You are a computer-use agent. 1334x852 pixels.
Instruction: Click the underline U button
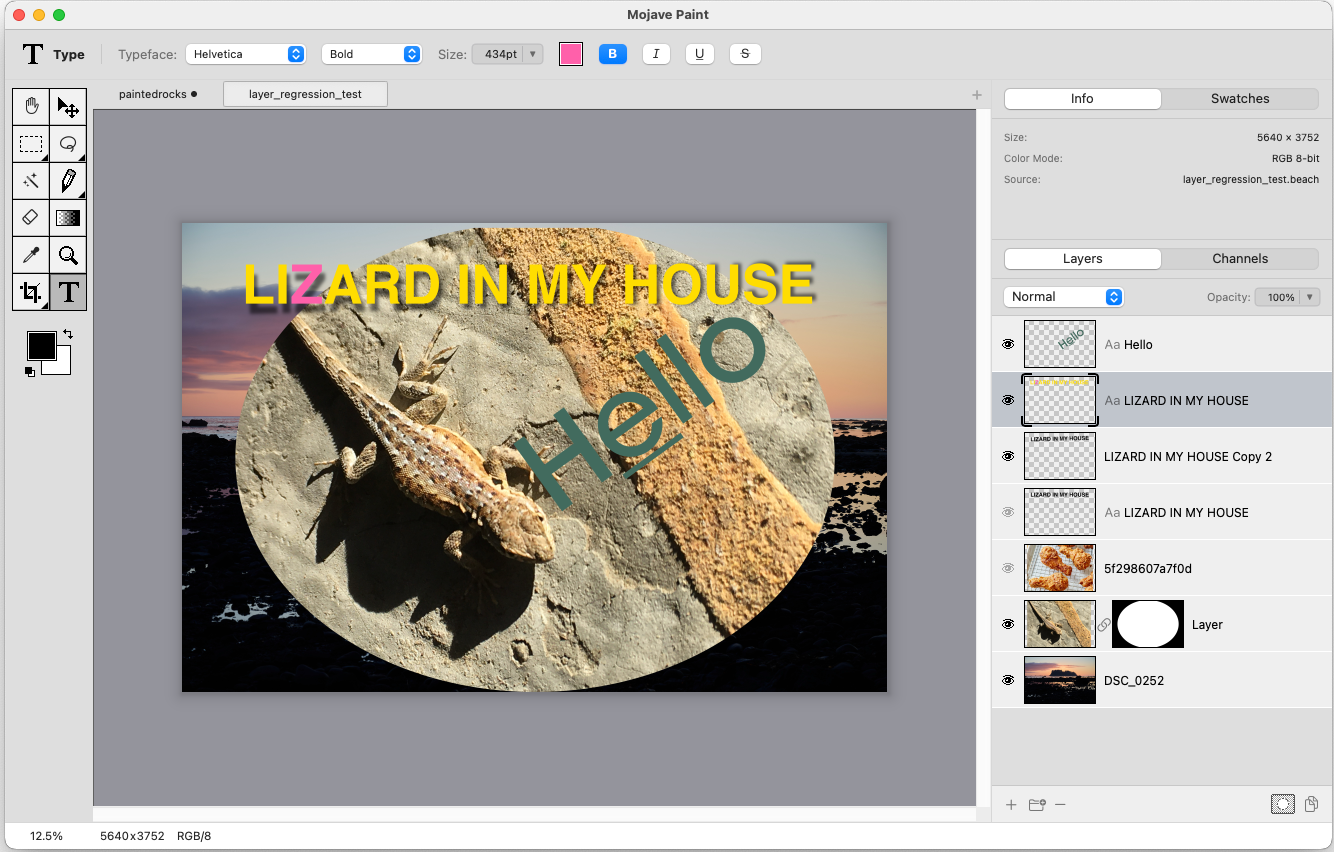[699, 54]
